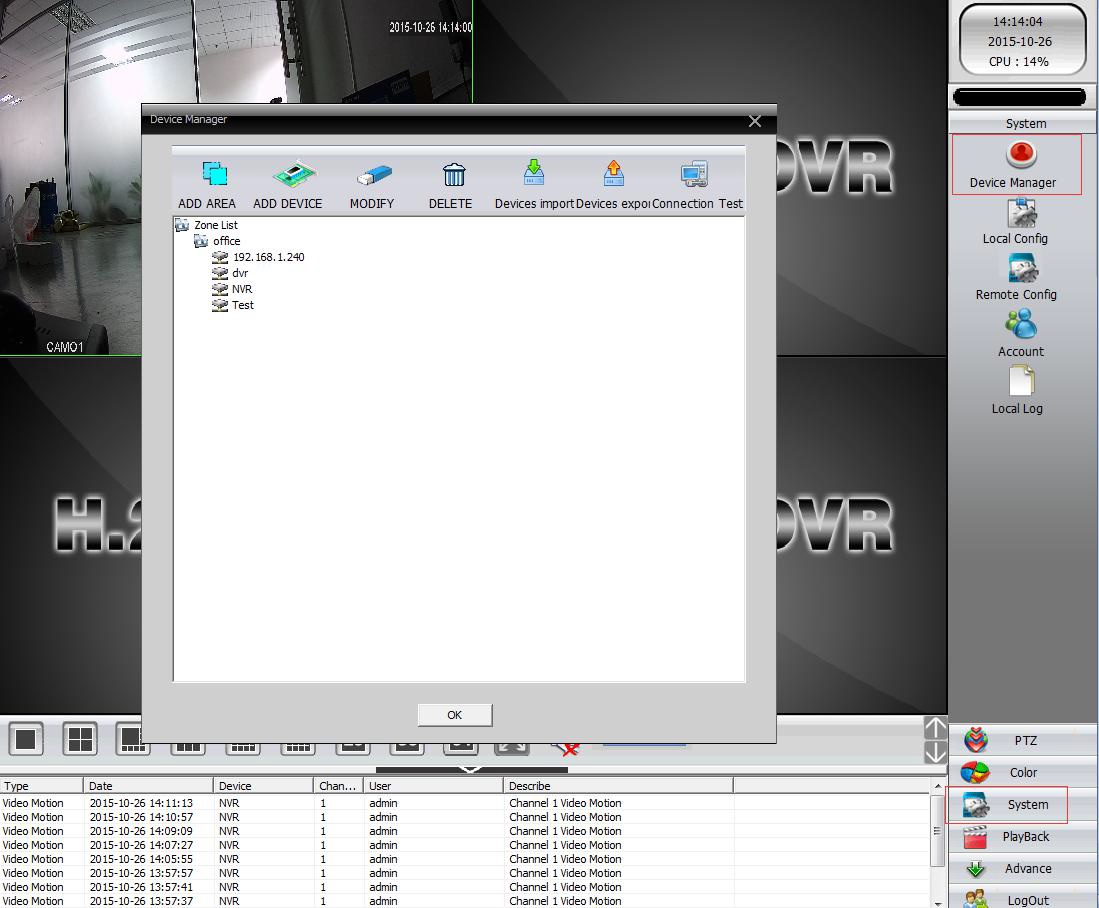Close the Device Manager dialog
The width and height of the screenshot is (1099, 908).
click(755, 121)
